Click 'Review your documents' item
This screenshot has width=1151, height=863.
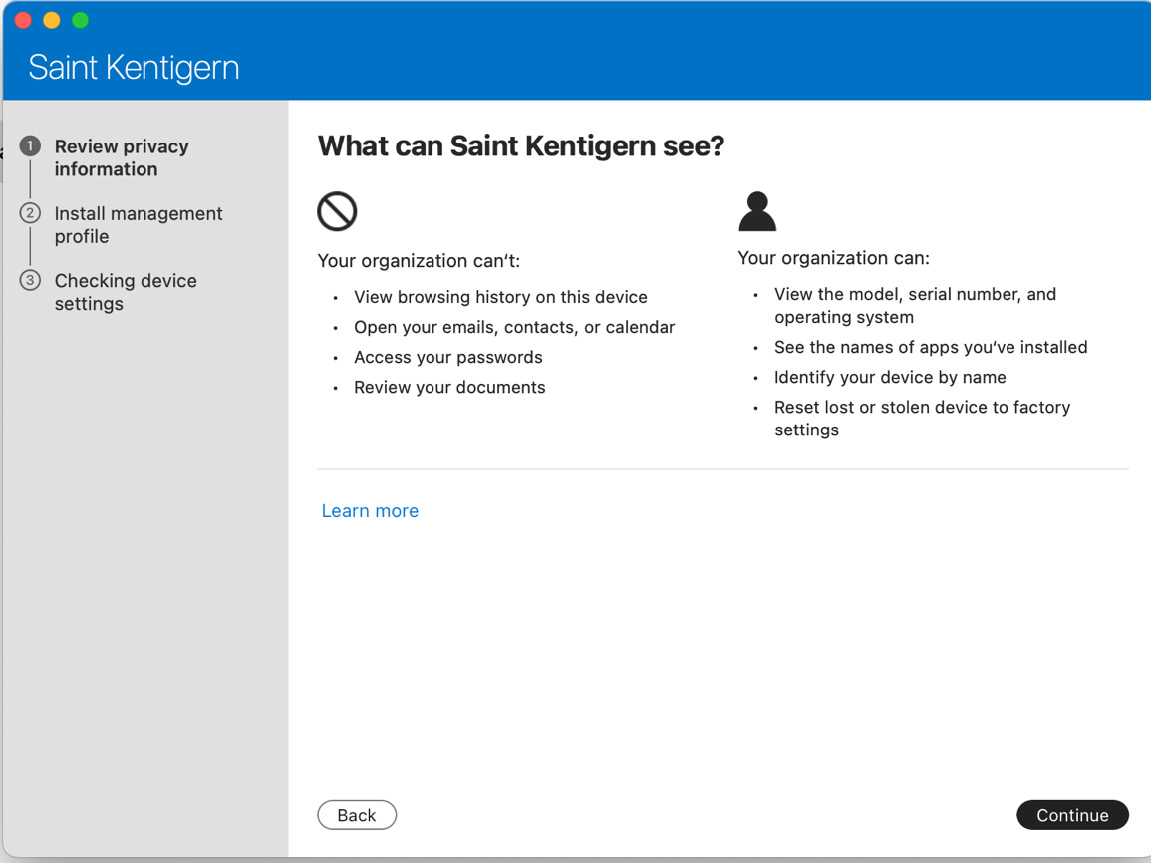pos(450,387)
